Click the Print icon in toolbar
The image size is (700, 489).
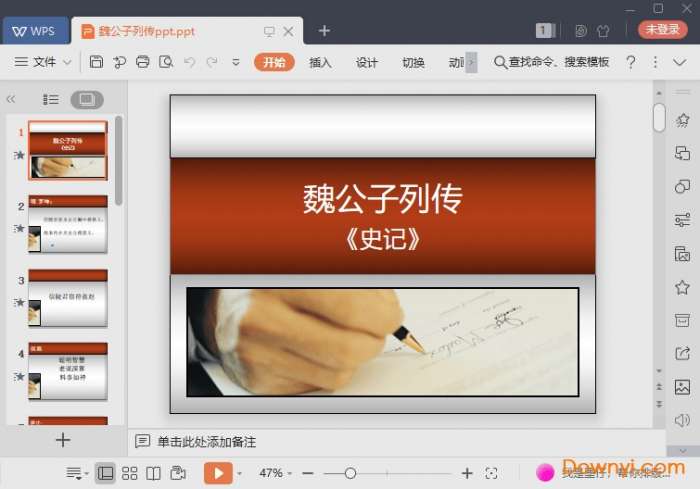click(142, 62)
